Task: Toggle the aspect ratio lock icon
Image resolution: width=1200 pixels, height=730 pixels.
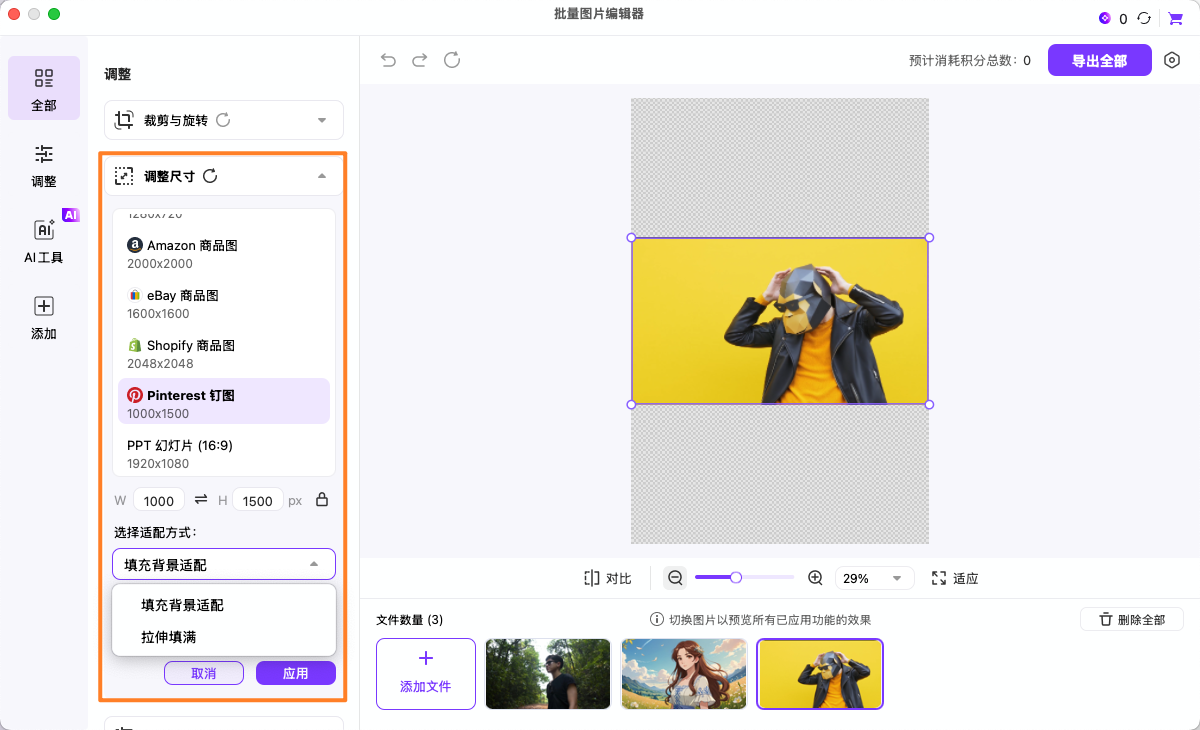Action: click(322, 500)
